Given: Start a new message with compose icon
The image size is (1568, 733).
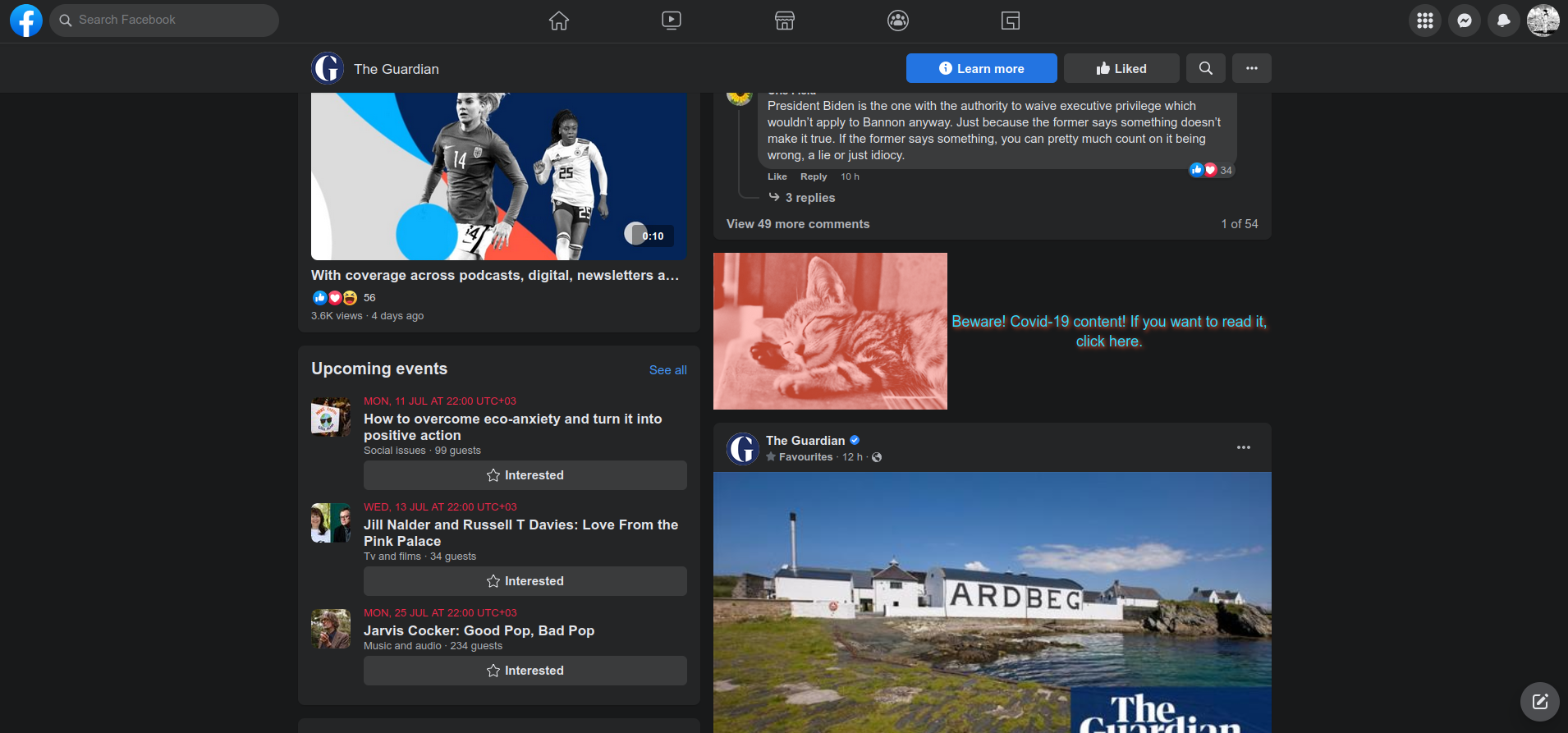Looking at the screenshot, I should [x=1540, y=702].
